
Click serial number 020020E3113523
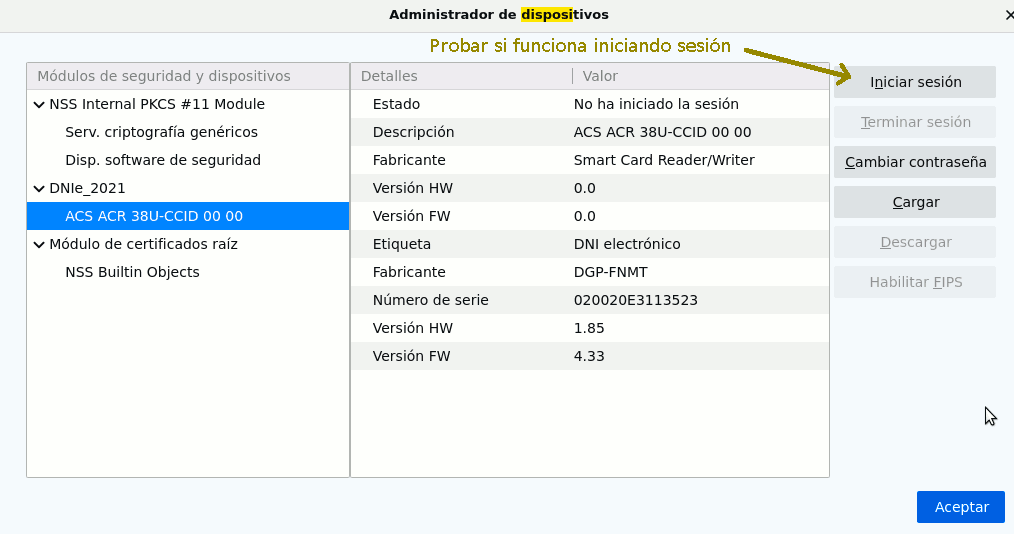pyautogui.click(x=636, y=300)
